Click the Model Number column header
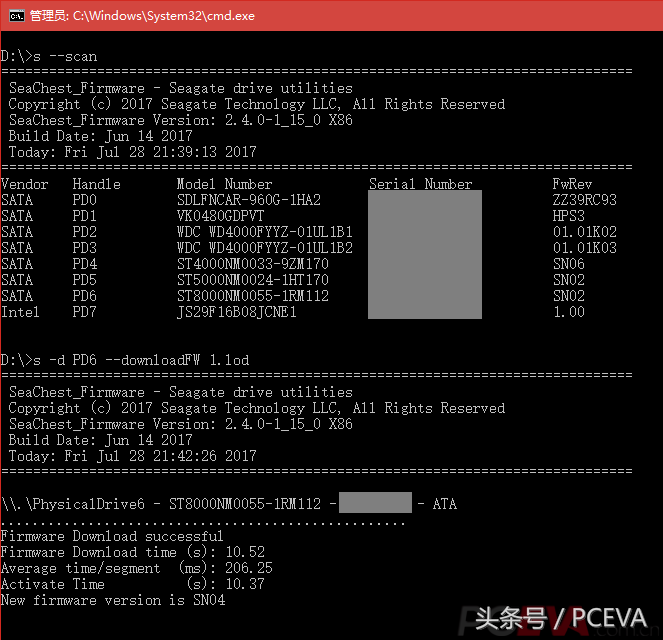The height and width of the screenshot is (640, 663). coord(225,184)
